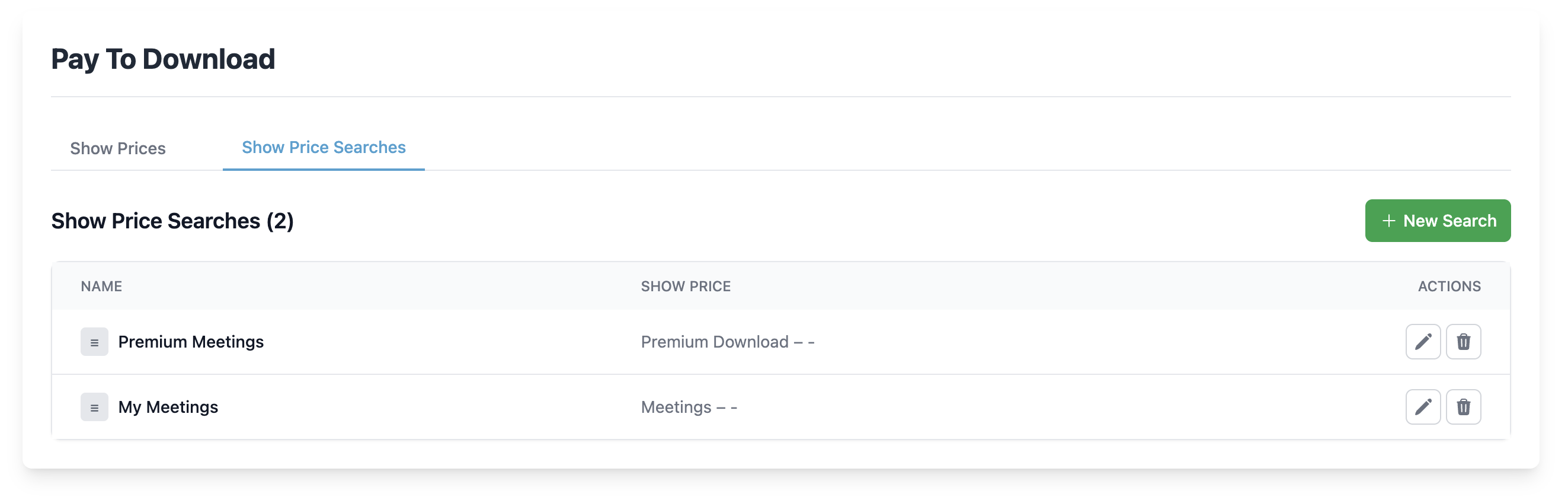
Task: Click the Premium Download show price text
Action: click(x=727, y=342)
